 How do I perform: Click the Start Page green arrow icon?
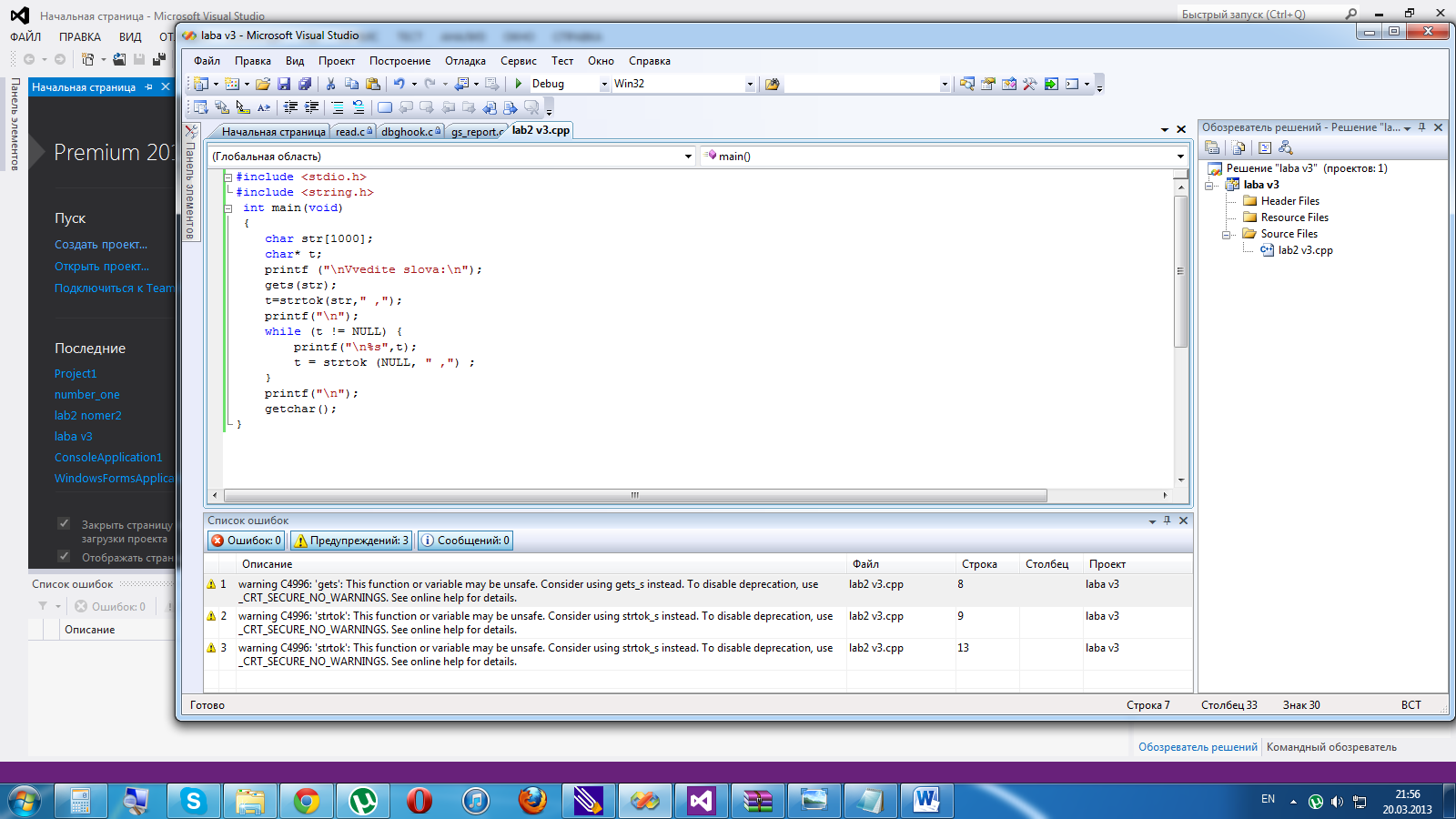click(1051, 84)
